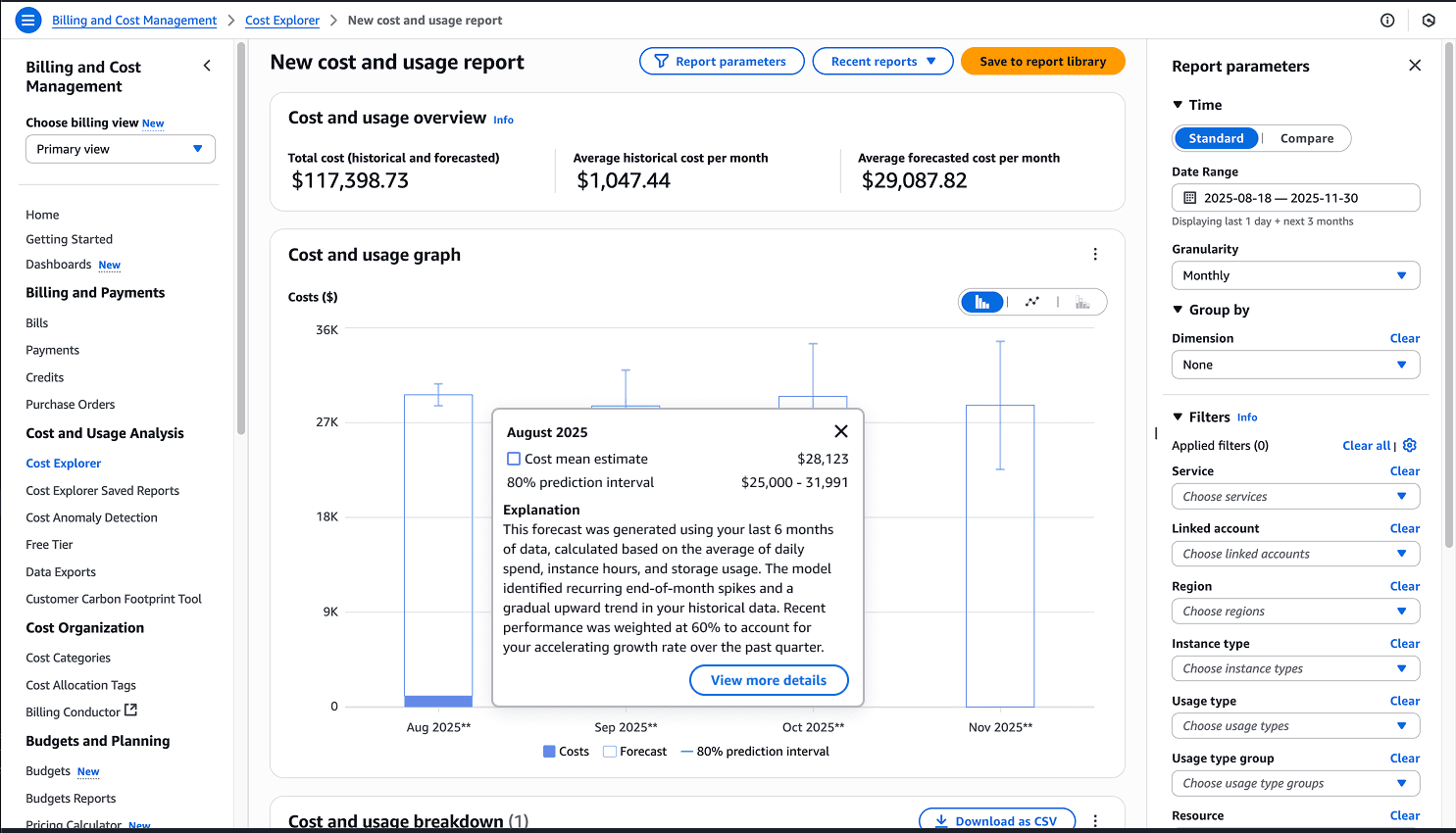The width and height of the screenshot is (1456, 833).
Task: Click Download as CSV button
Action: [x=997, y=821]
